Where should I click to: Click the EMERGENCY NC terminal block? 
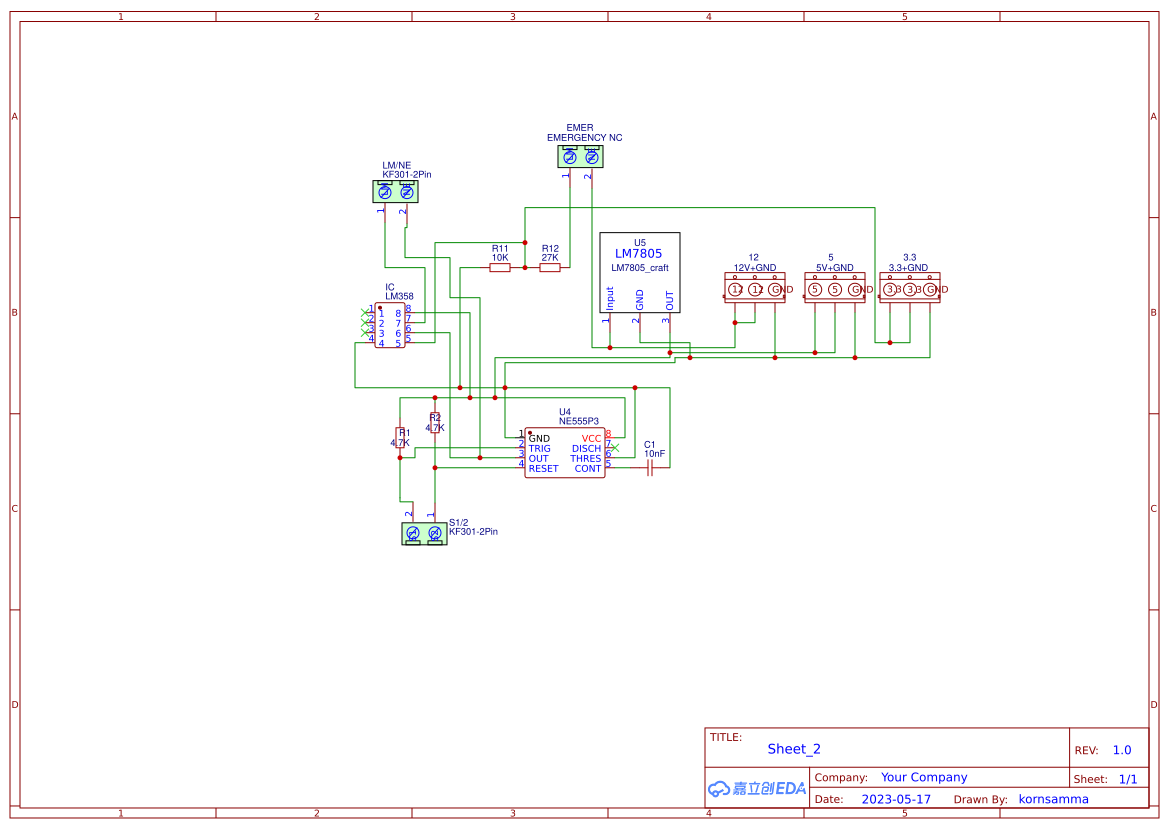[580, 156]
